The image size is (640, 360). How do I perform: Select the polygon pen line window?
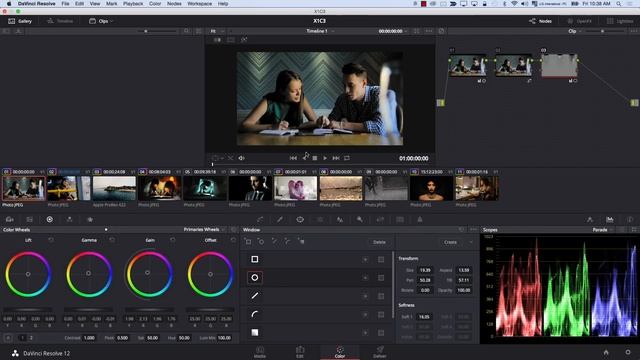(x=255, y=296)
